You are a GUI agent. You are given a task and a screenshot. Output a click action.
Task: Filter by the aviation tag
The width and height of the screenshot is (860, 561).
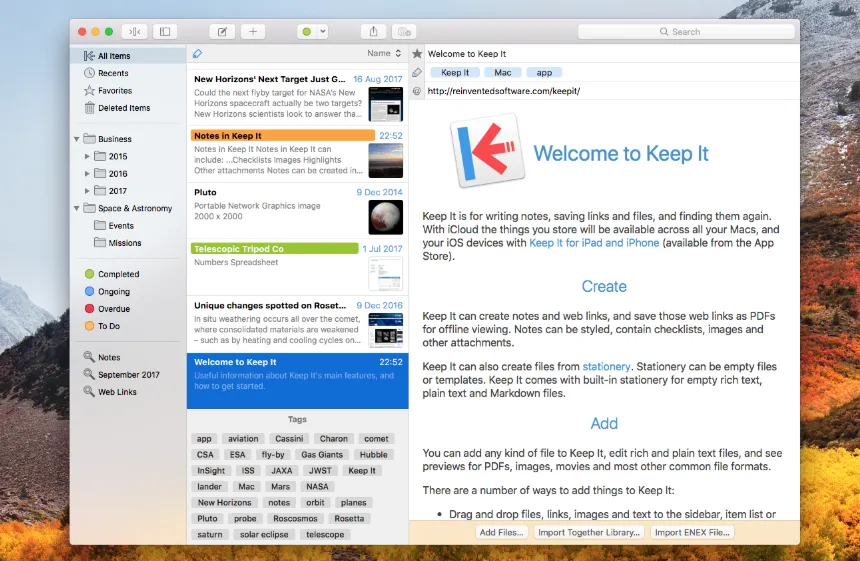pyautogui.click(x=243, y=439)
